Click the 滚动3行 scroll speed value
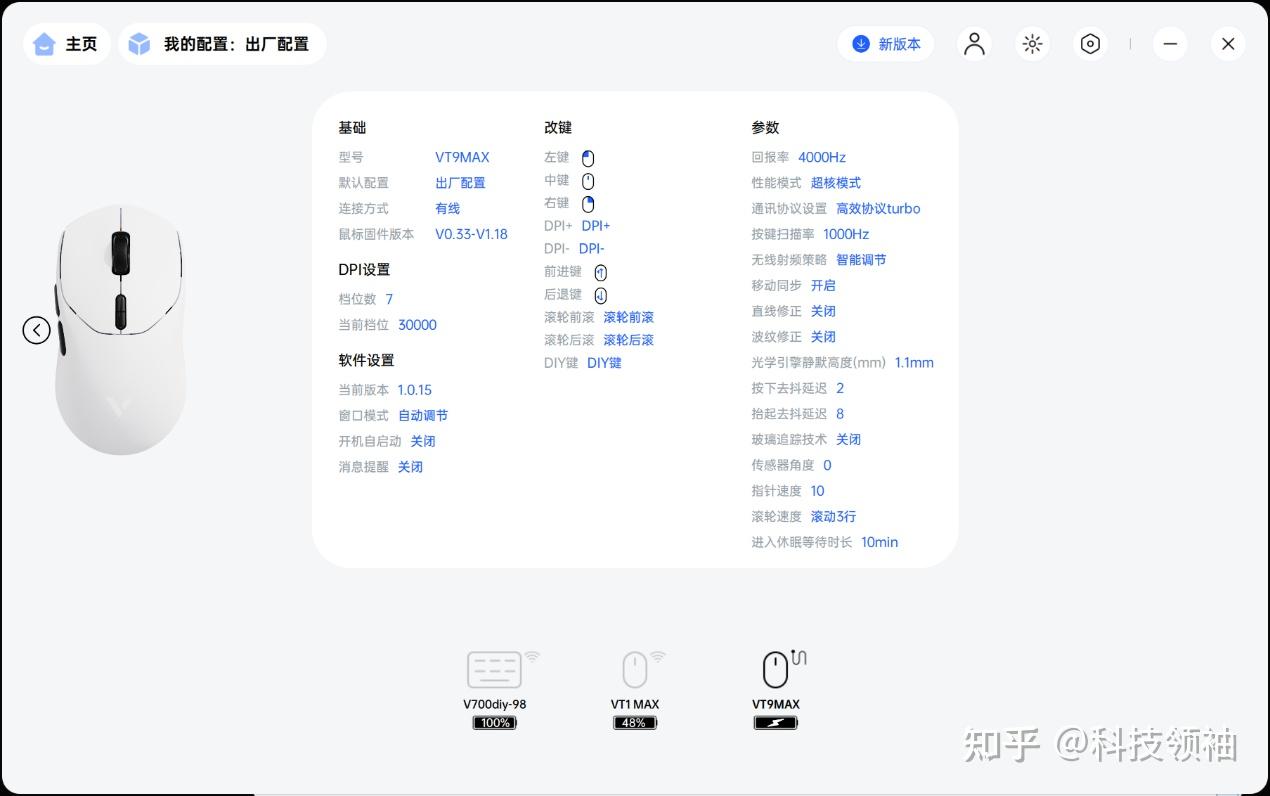The height and width of the screenshot is (796, 1270). point(833,517)
